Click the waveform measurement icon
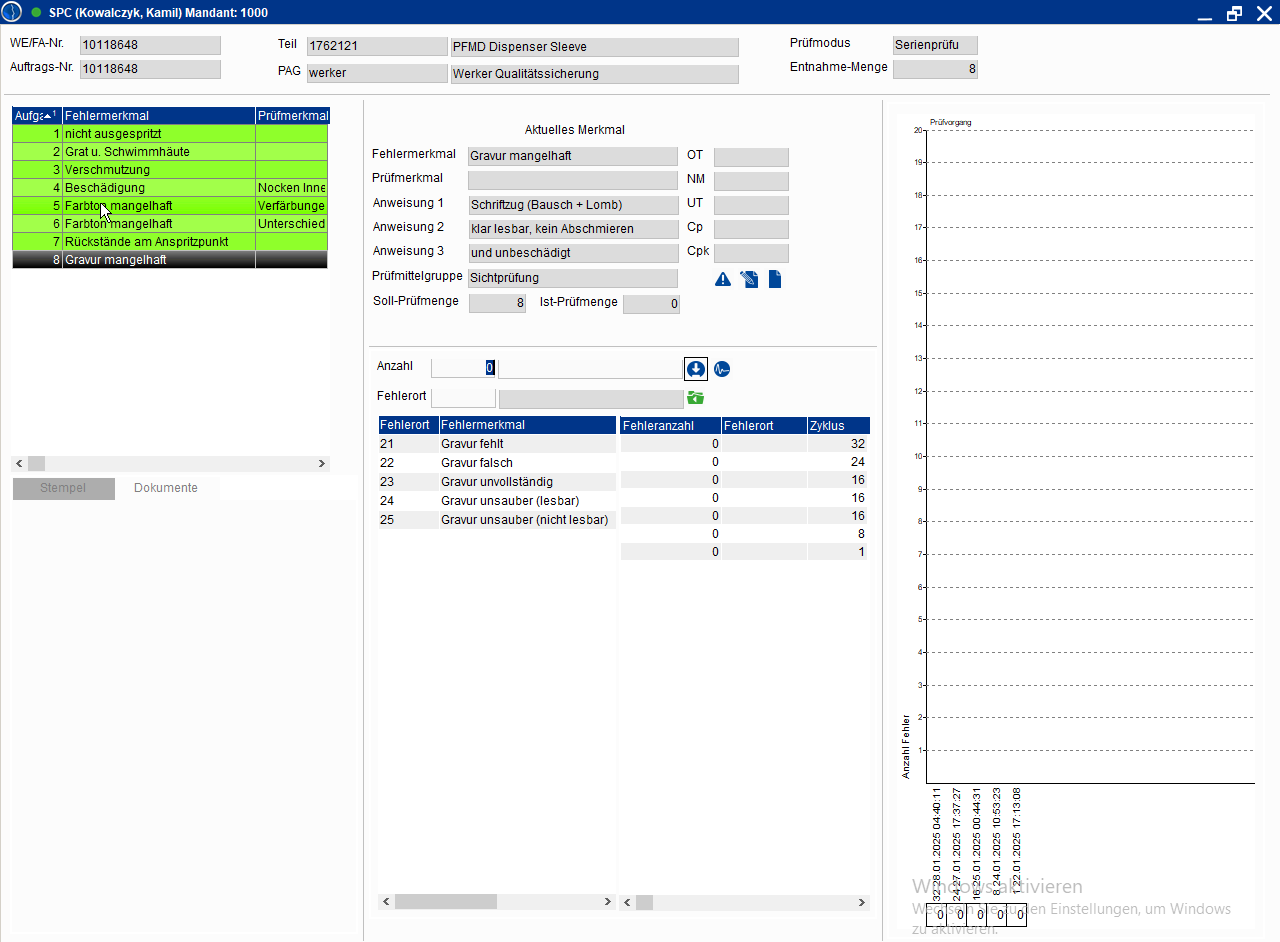The image size is (1280, 942). click(722, 369)
